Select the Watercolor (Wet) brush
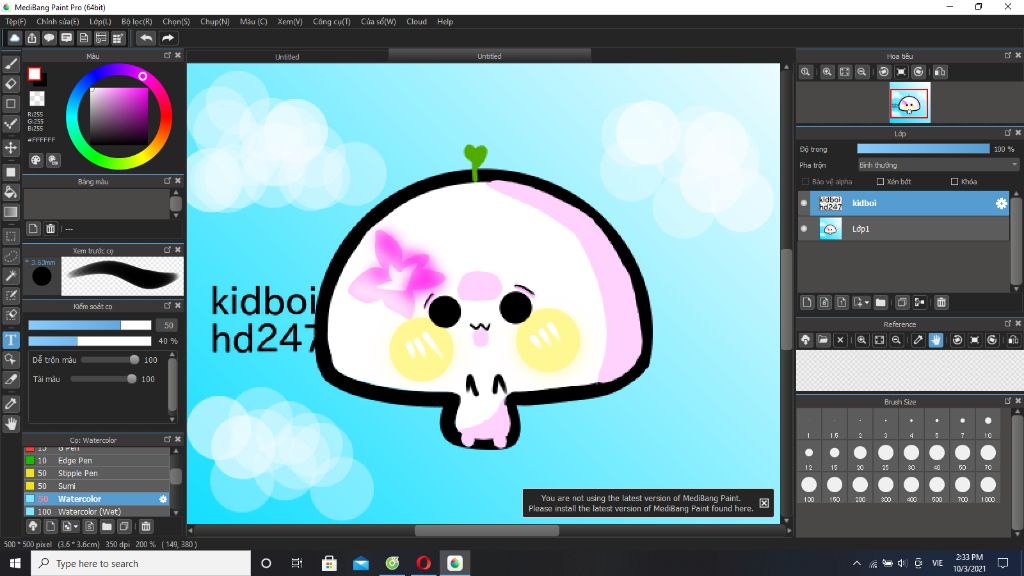Screen dimensions: 1024x576 point(97,511)
